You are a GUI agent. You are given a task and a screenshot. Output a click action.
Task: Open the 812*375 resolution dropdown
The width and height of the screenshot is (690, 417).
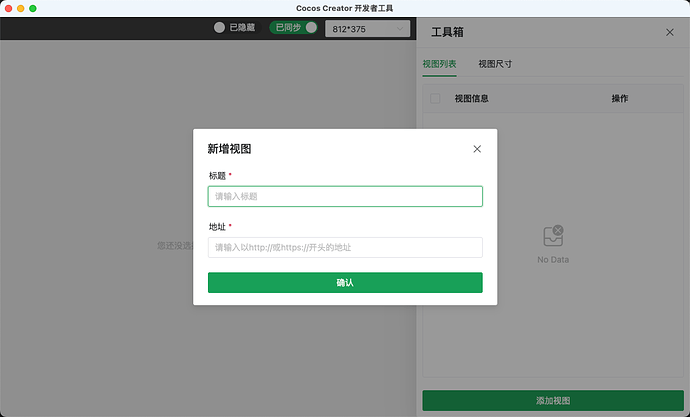click(367, 29)
